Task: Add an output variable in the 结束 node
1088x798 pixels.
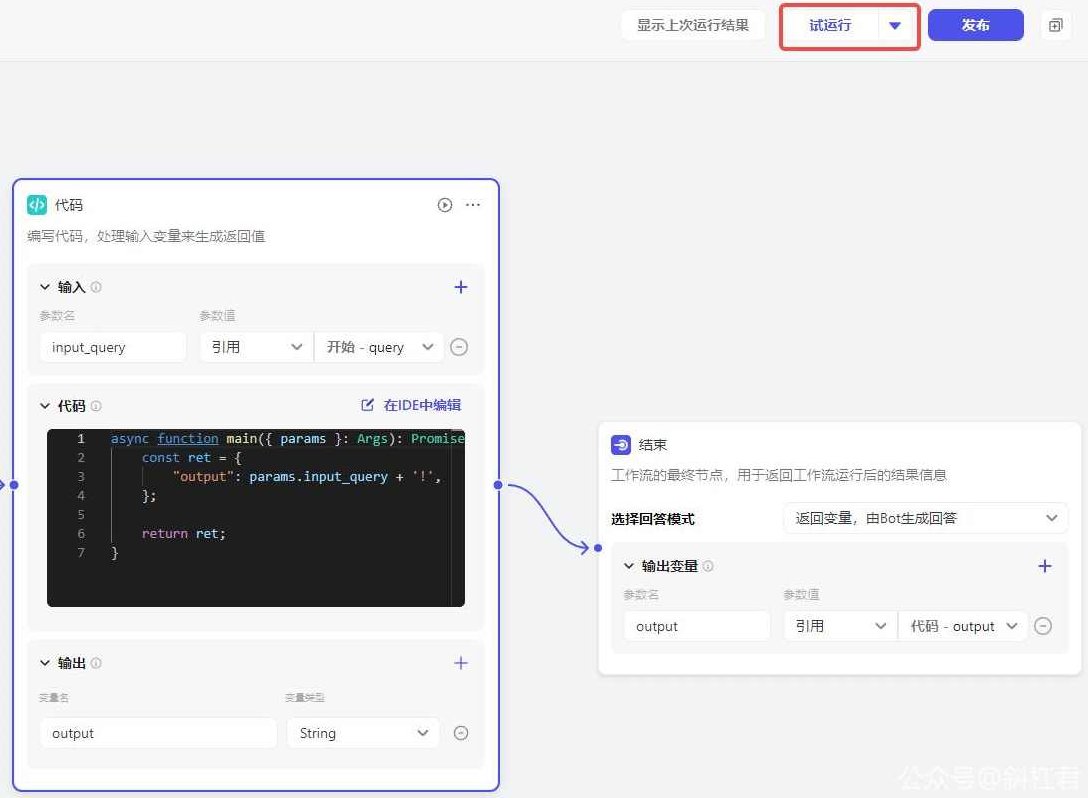Action: (x=1045, y=566)
